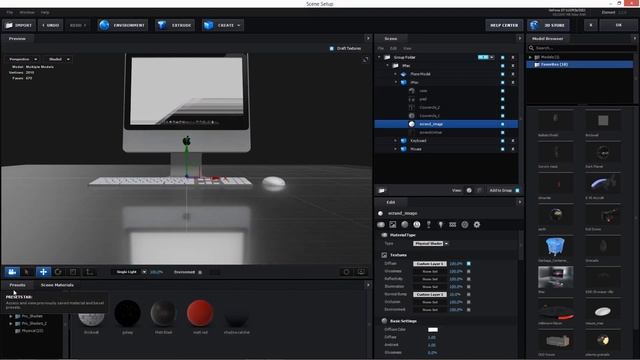Select the camera orbit tool
Image resolution: width=640 pixels, height=360 pixels.
click(12, 272)
